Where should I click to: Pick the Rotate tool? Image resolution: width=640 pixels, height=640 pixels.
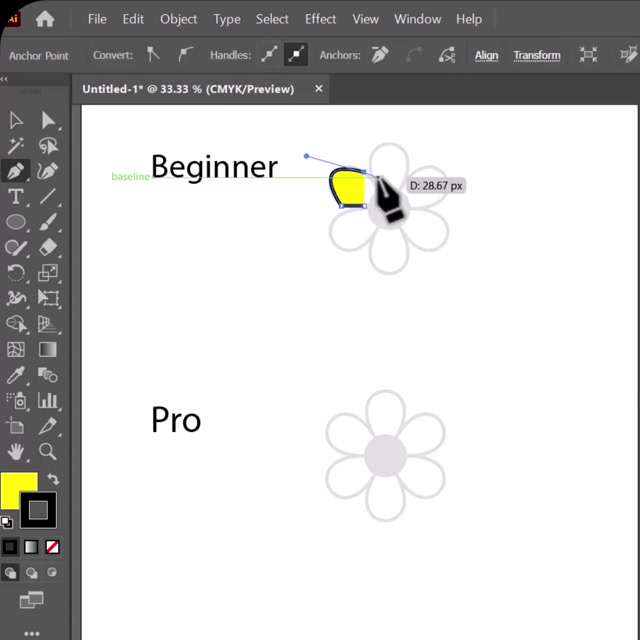point(16,273)
